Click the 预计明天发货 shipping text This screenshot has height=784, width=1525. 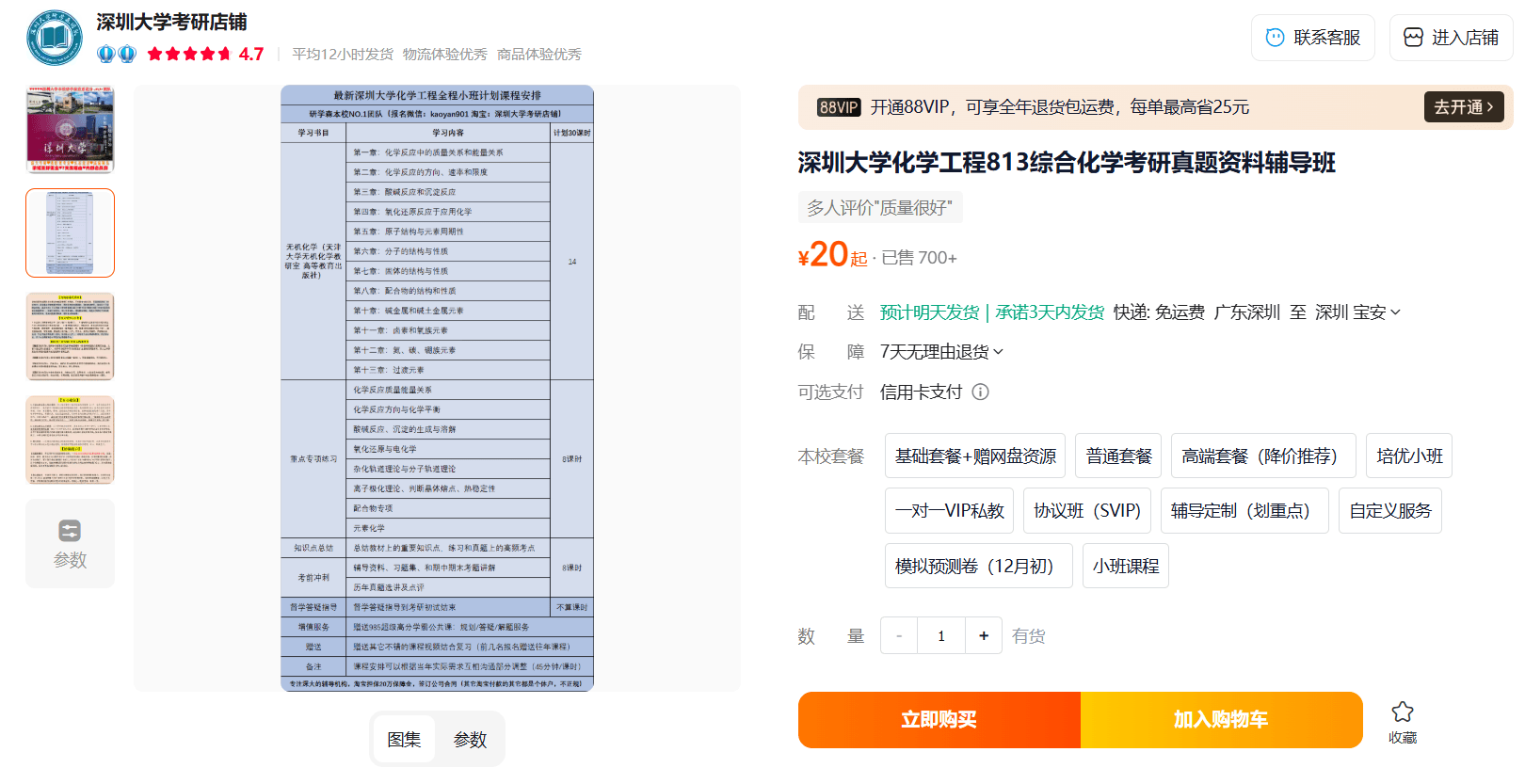[x=930, y=312]
